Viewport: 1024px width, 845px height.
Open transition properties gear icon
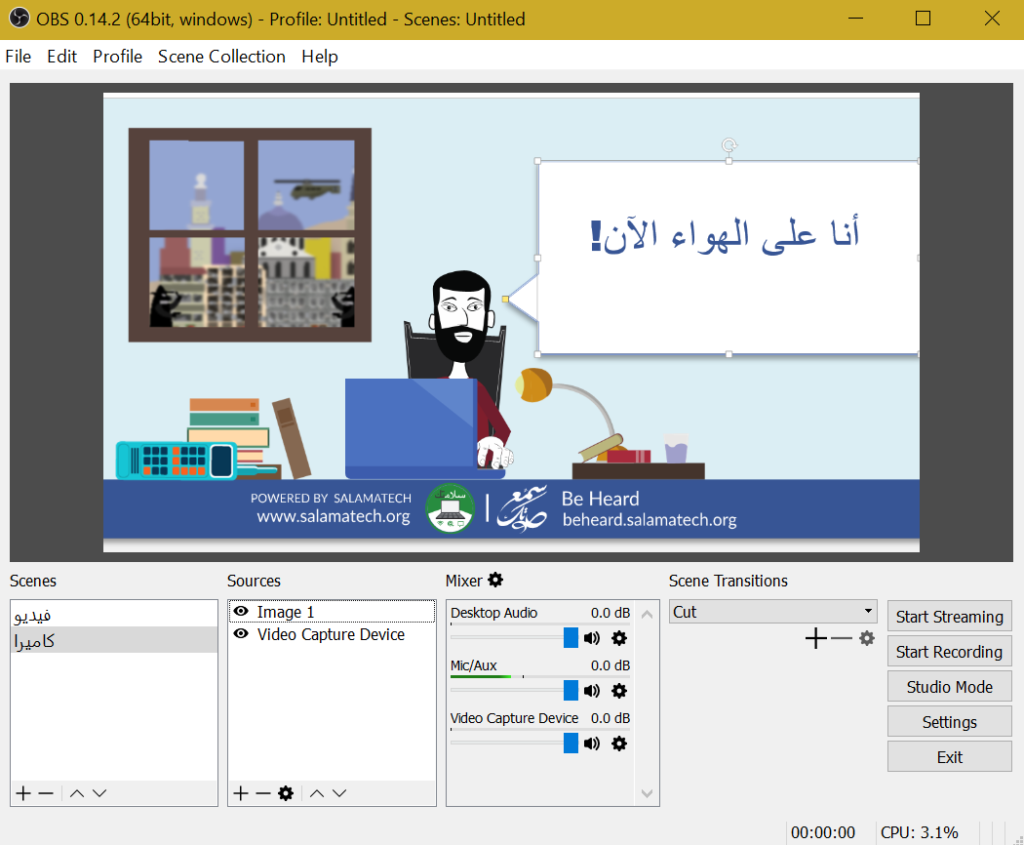867,638
